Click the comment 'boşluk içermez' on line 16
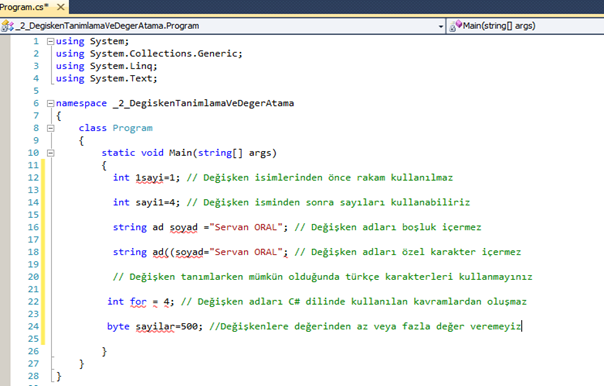Screen dimensions: 604x386 pos(441,227)
